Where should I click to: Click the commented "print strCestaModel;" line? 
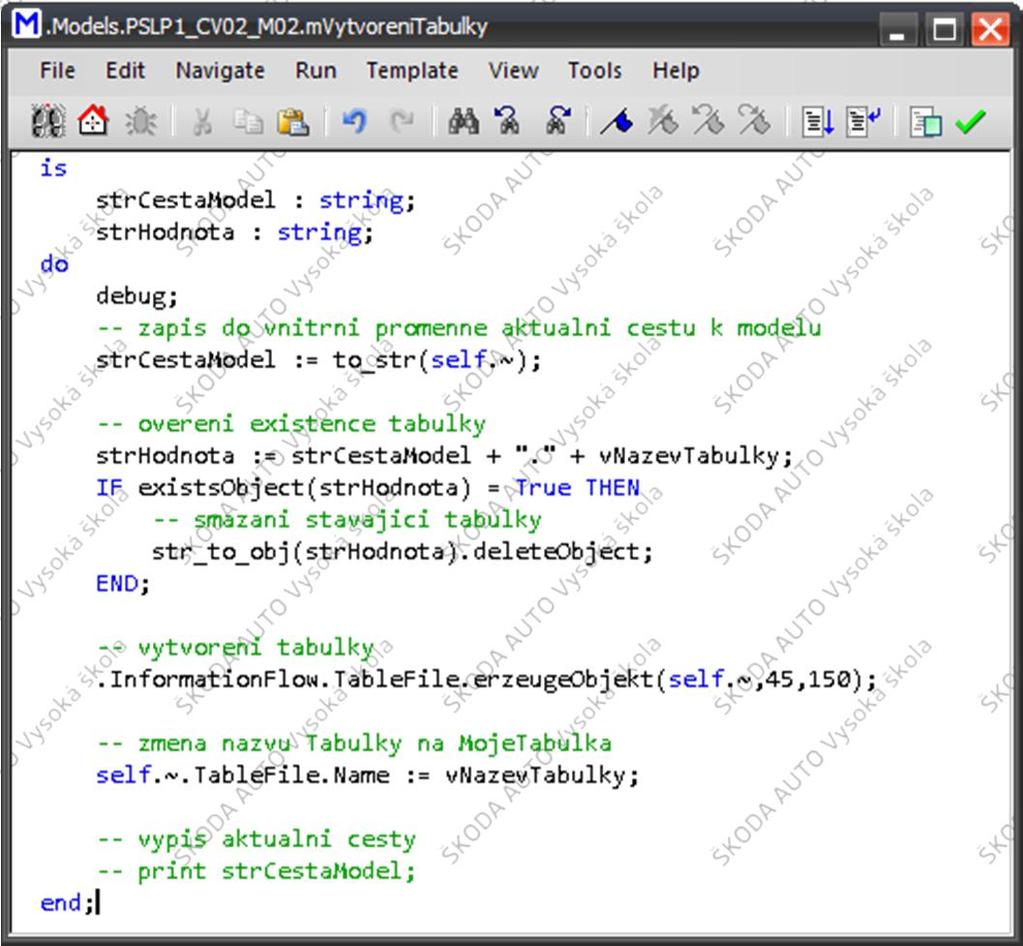(256, 871)
